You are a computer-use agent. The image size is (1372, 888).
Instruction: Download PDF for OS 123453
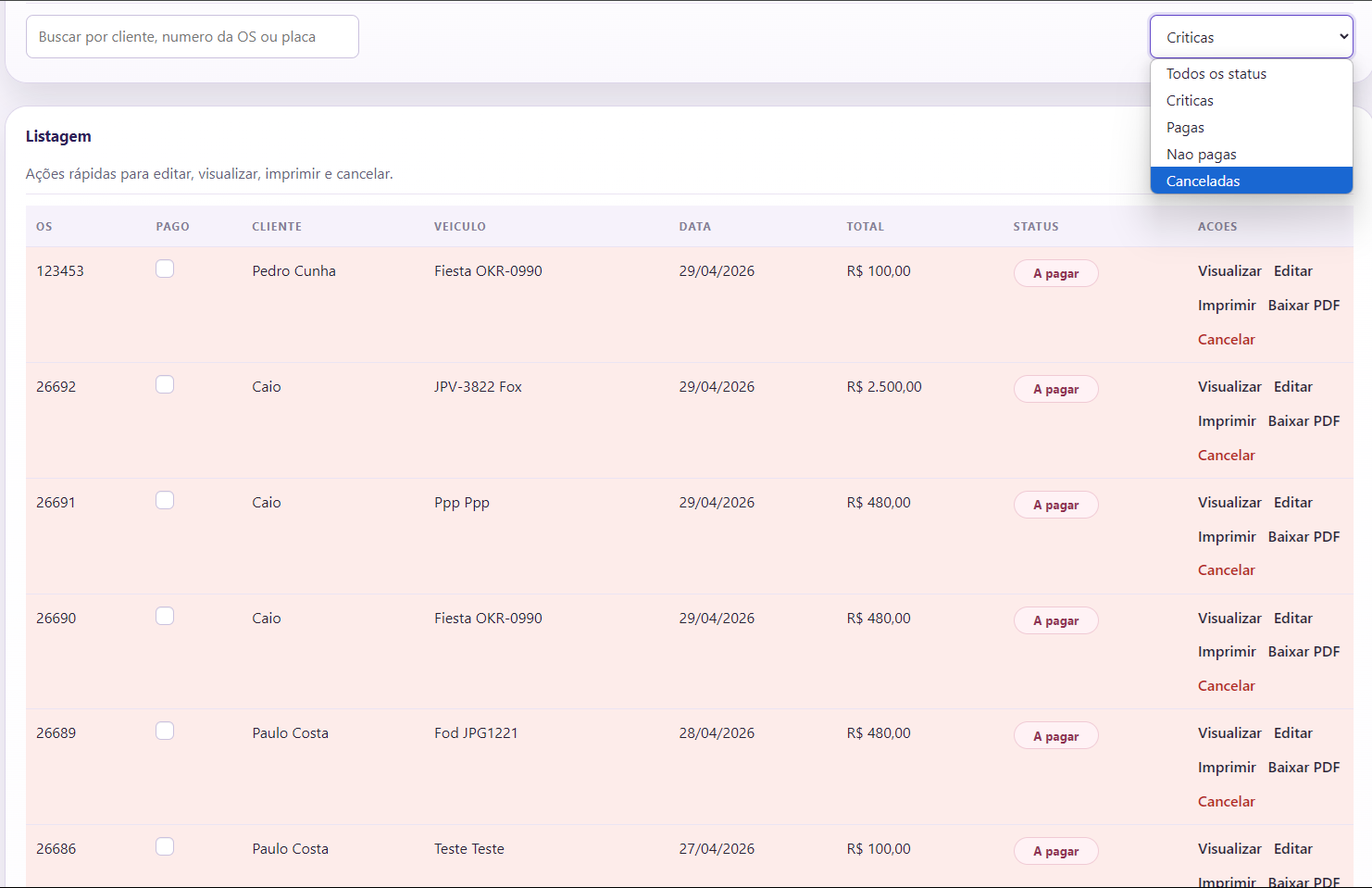point(1303,306)
